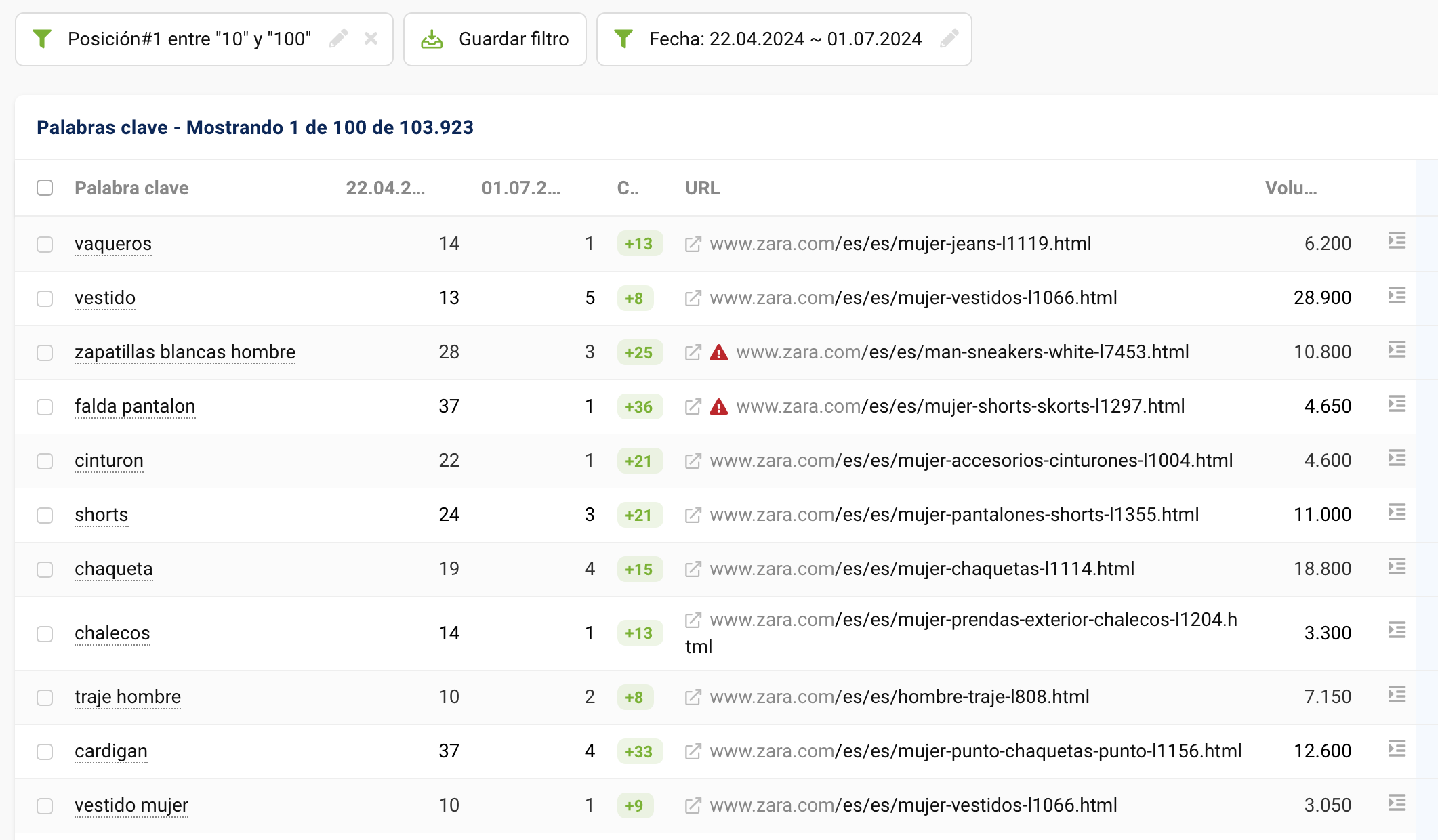Edit the Posición#1 filter with pencil icon

click(338, 39)
